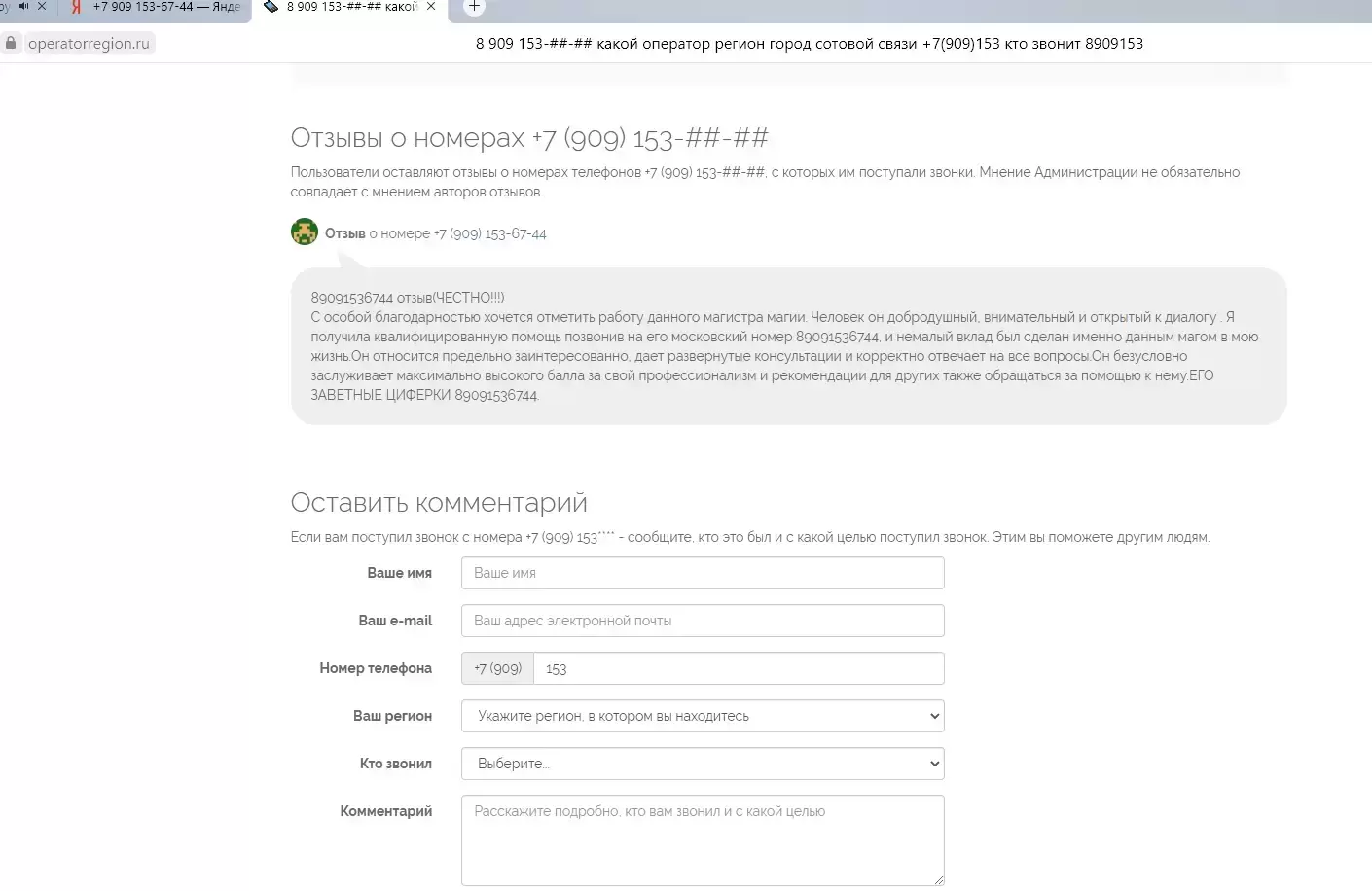
Task: Open a new browser tab with plus icon
Action: tap(474, 6)
